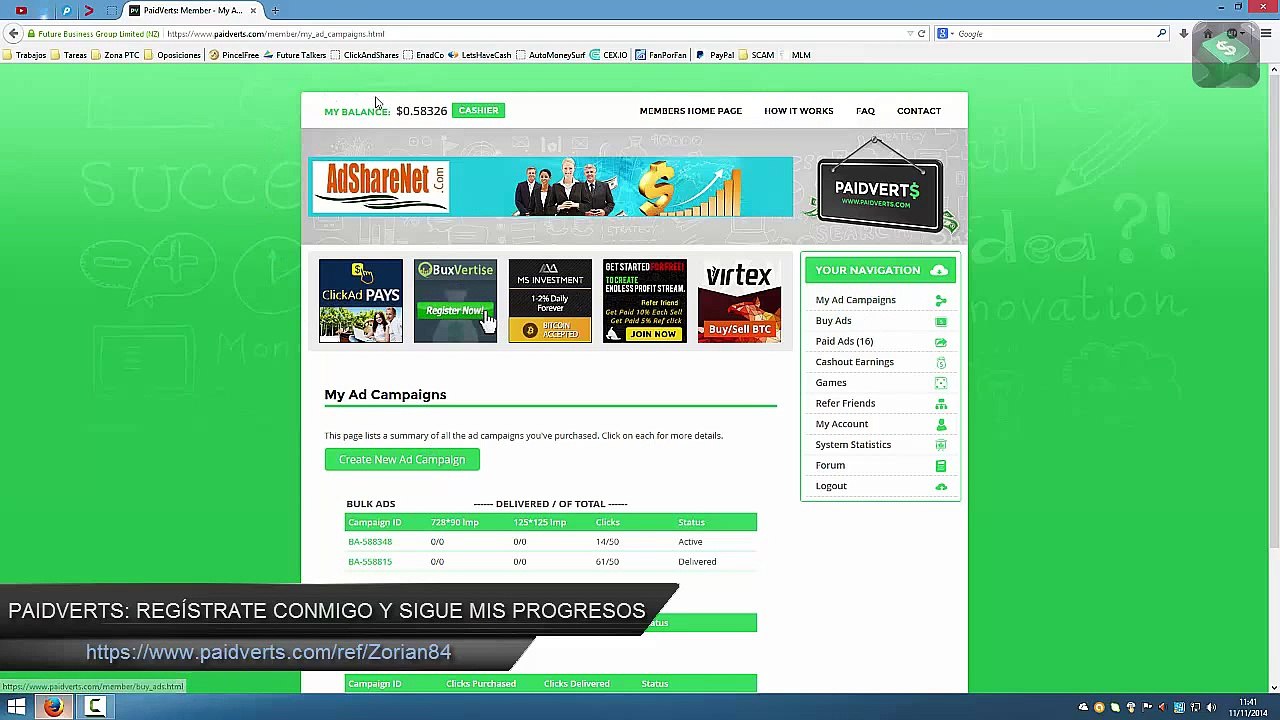Open the CEX.IO bookmark

(609, 55)
